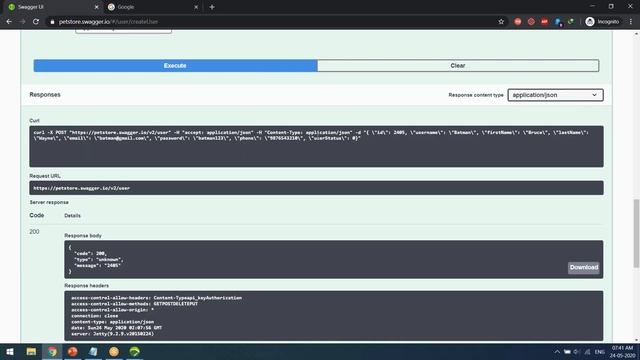
Task: Click the blue Execute button
Action: pyautogui.click(x=175, y=66)
